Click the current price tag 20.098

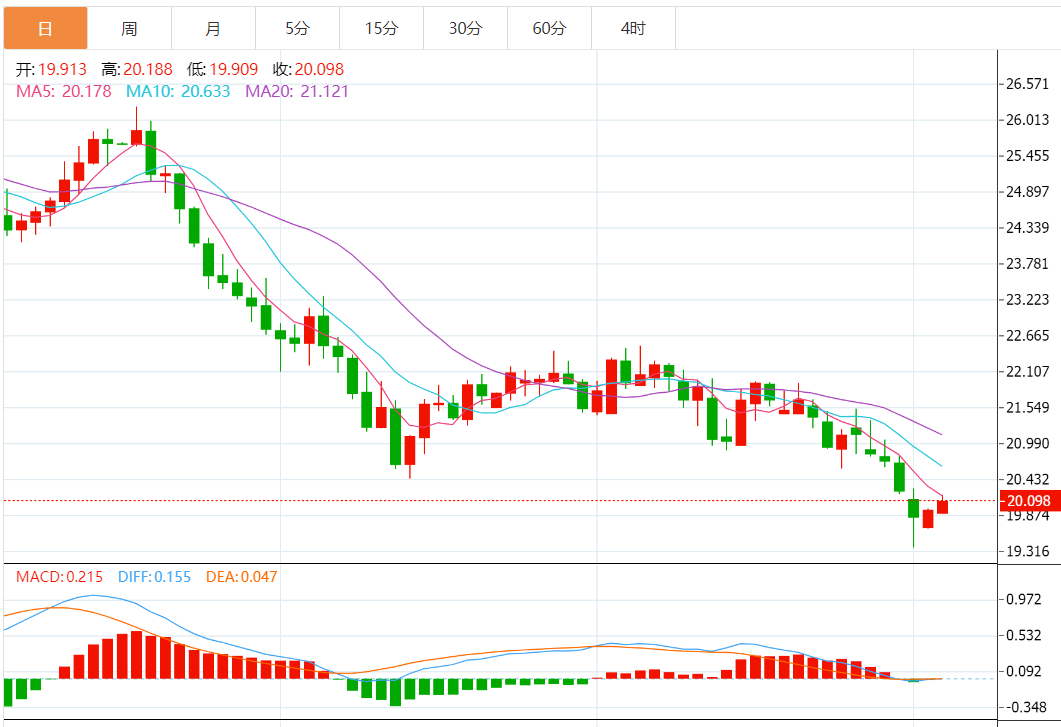1029,501
